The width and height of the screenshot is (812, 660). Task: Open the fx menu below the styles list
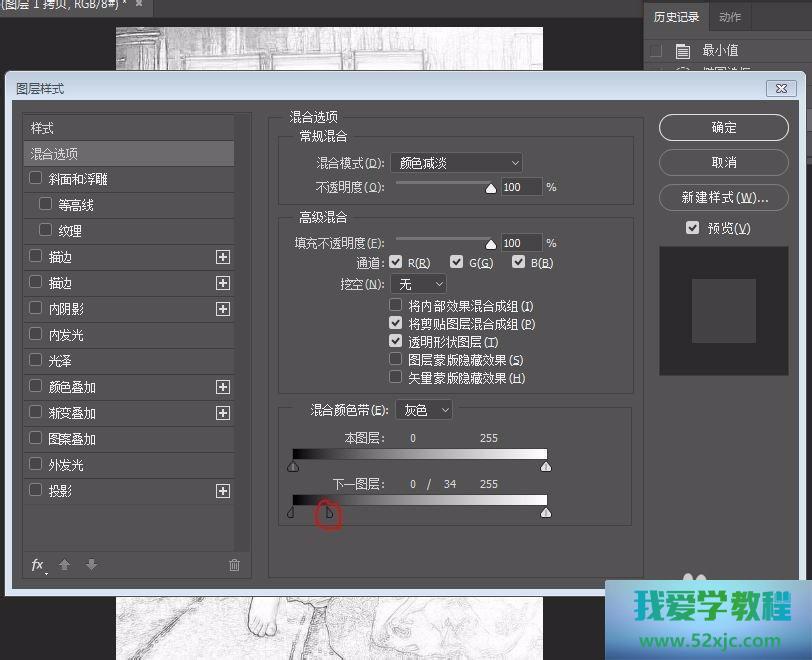pos(38,565)
